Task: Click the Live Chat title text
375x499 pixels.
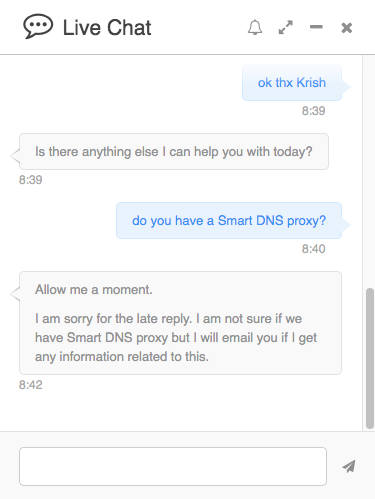Action: [107, 27]
